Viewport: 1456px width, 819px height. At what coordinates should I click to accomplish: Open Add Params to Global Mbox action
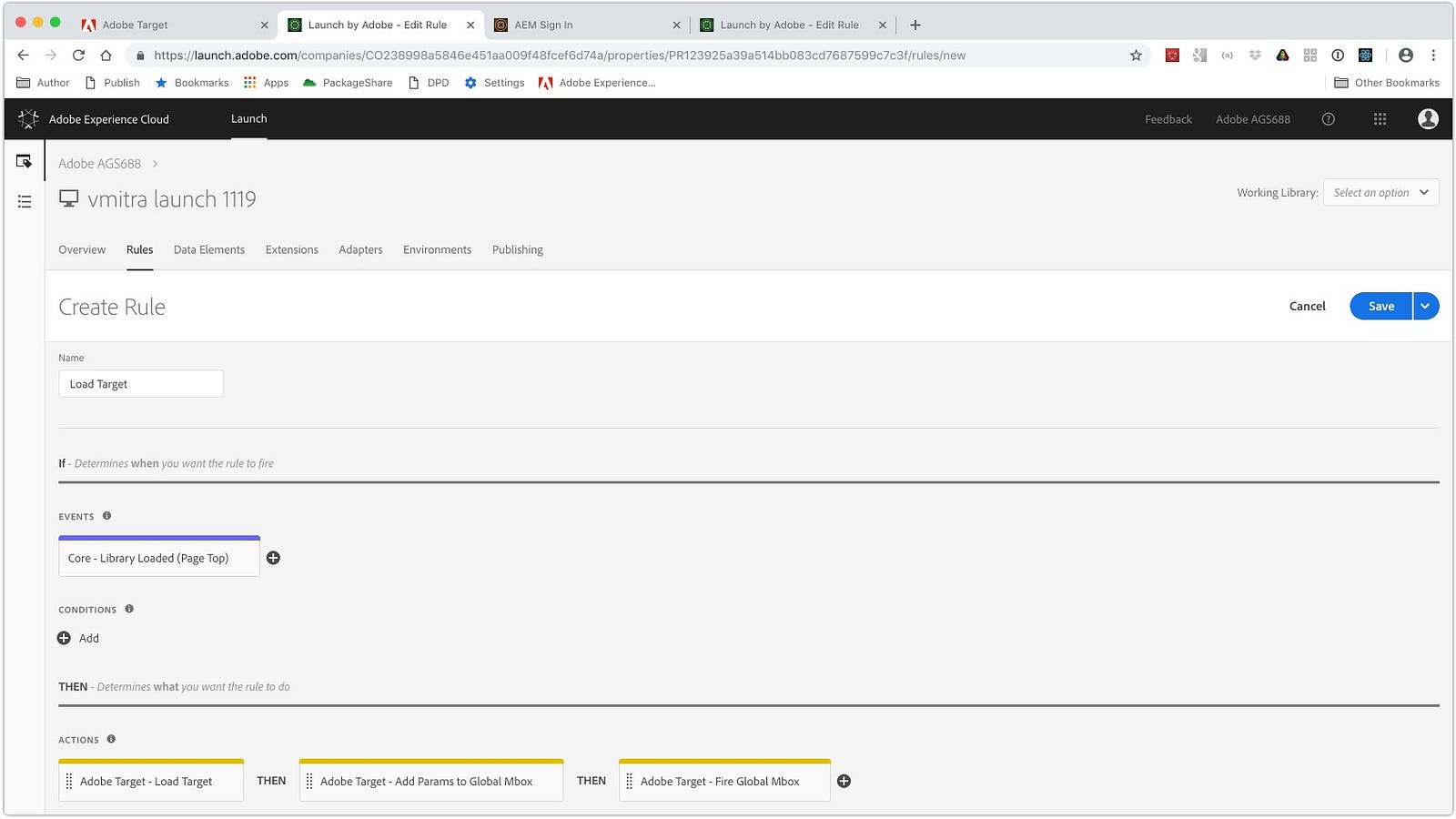tap(431, 781)
